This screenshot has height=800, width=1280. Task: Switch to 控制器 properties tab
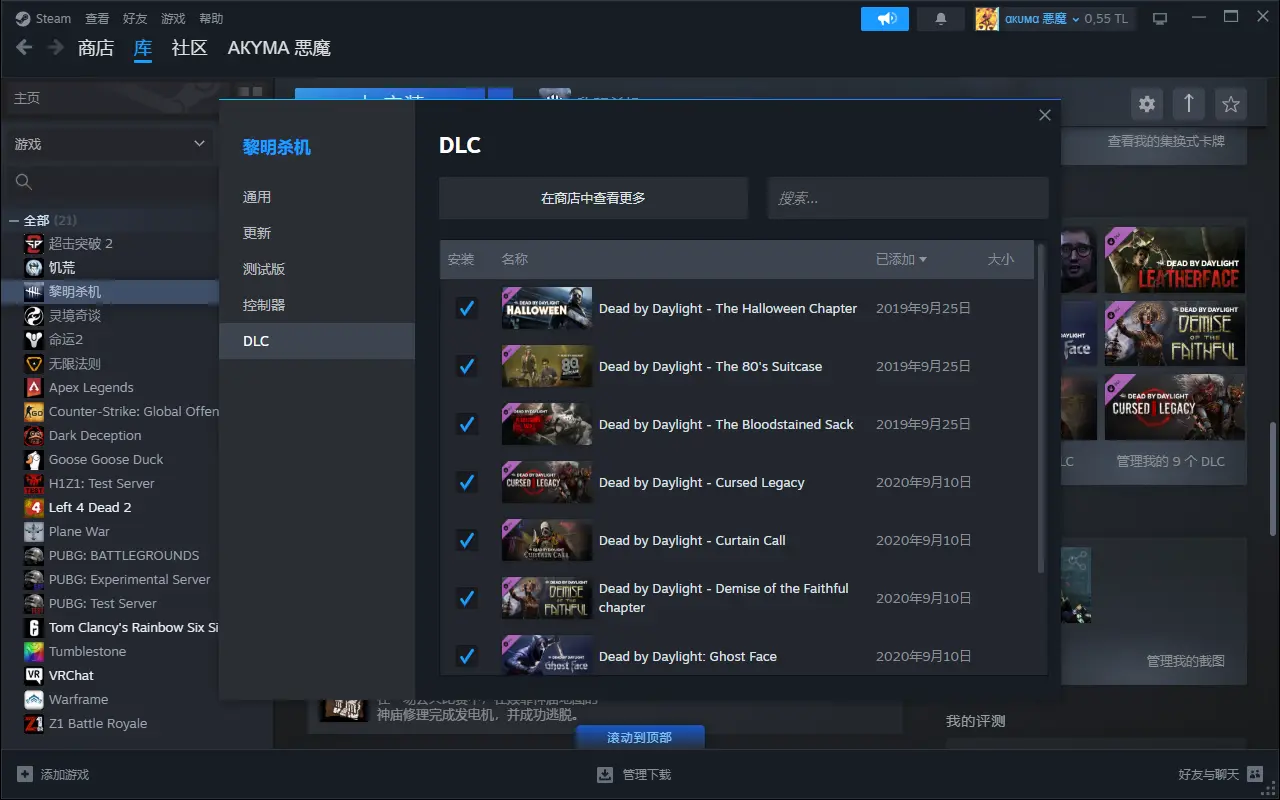coord(317,305)
